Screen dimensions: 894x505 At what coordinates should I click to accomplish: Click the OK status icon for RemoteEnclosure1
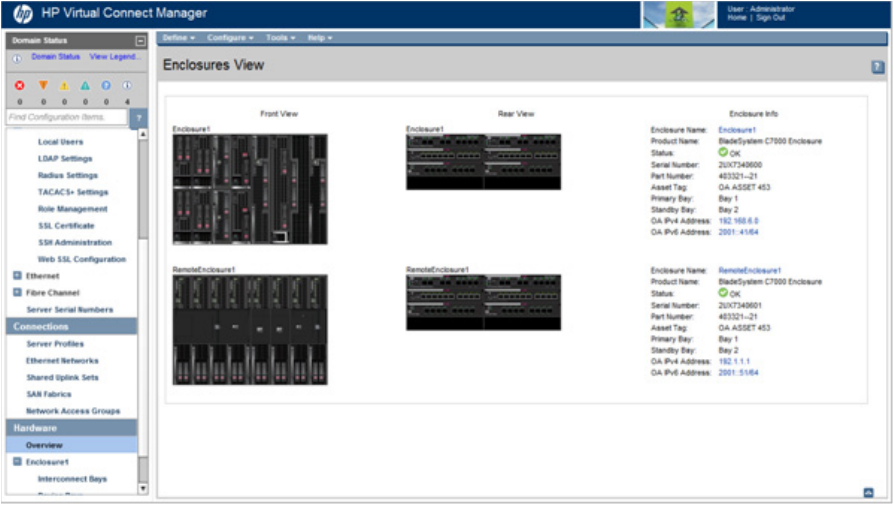723,292
